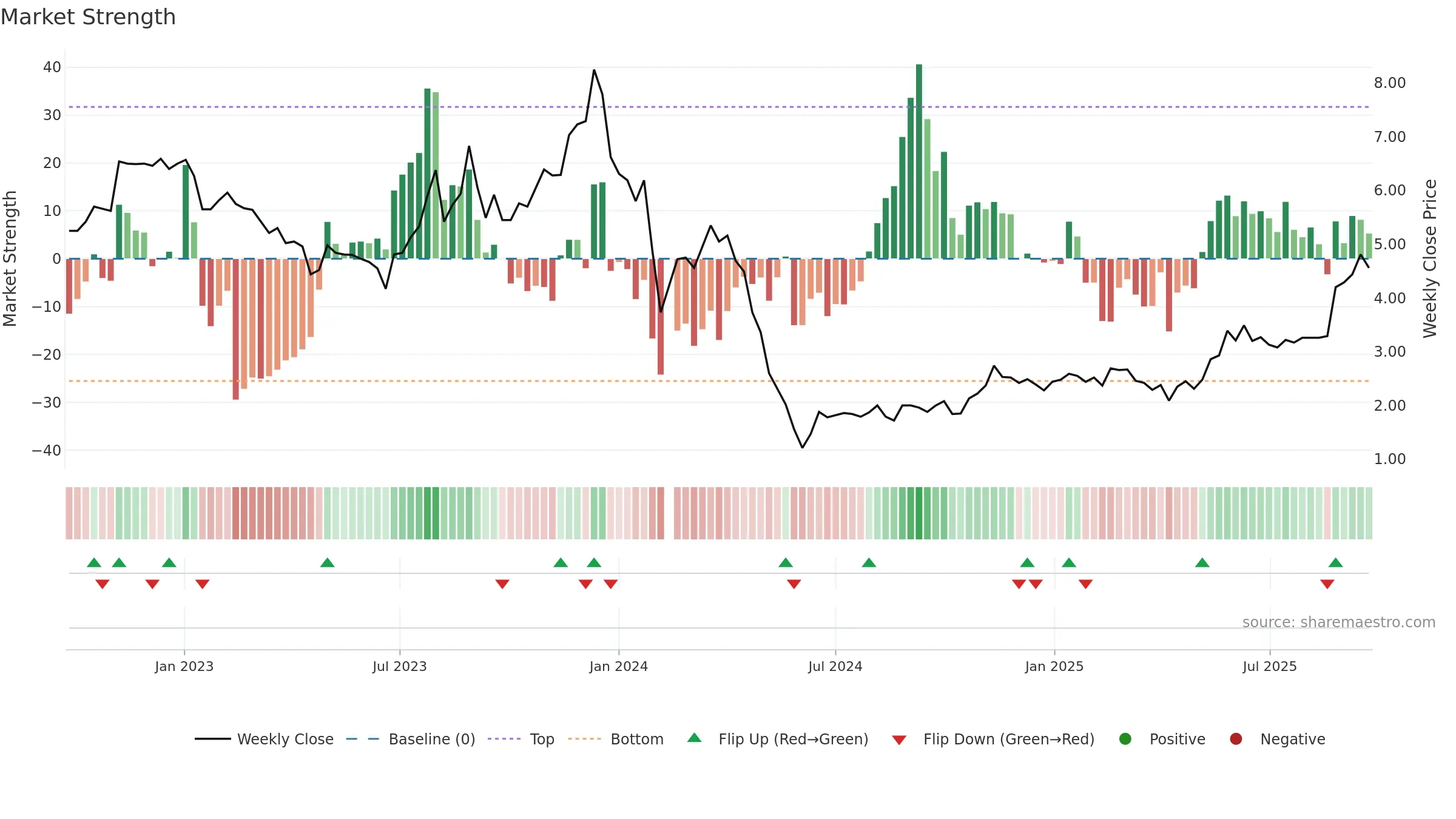Select the chart title Market Strength at top
The width and height of the screenshot is (1456, 819).
[89, 17]
